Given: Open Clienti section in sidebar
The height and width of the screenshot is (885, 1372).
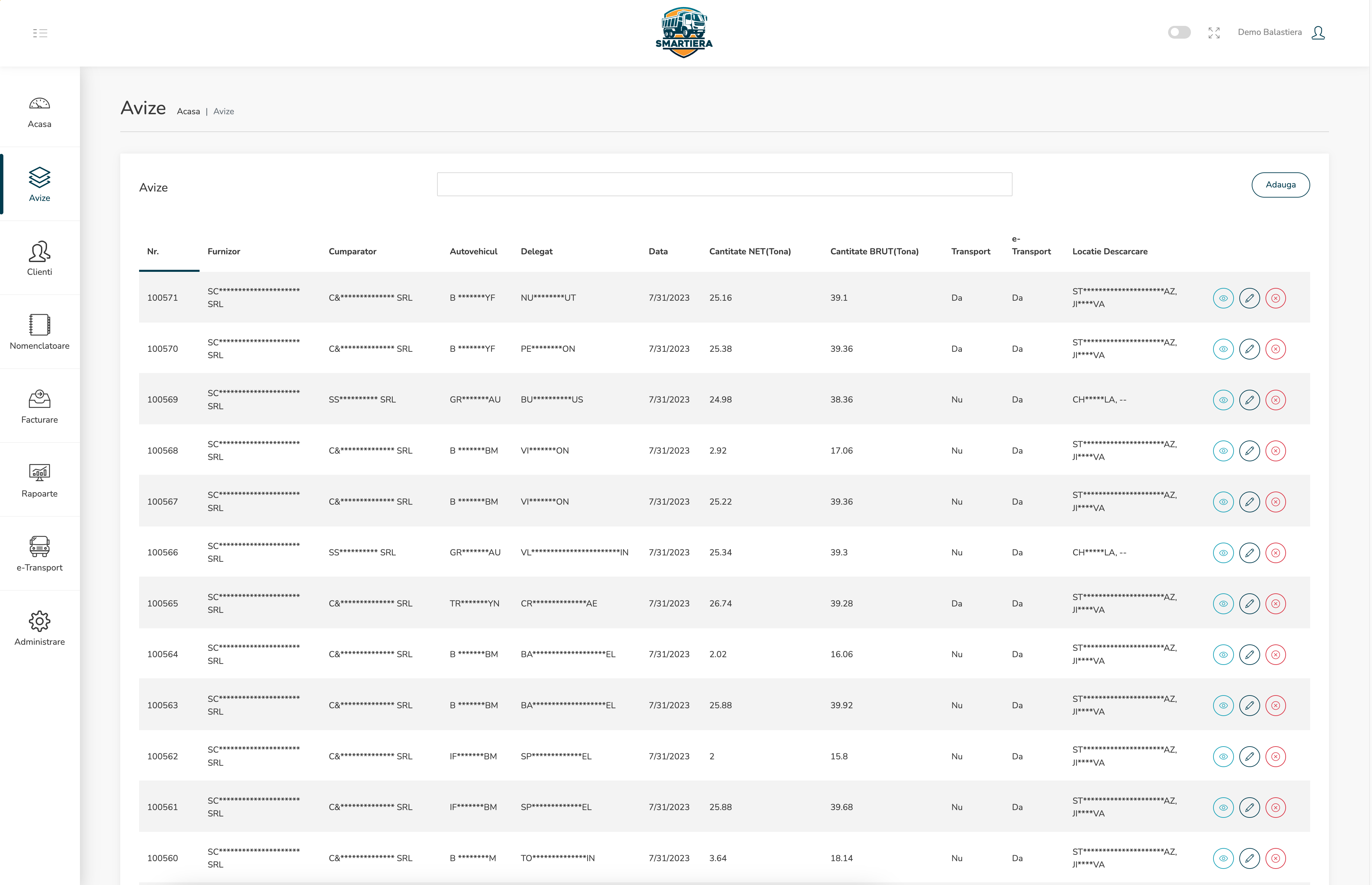Looking at the screenshot, I should (40, 259).
